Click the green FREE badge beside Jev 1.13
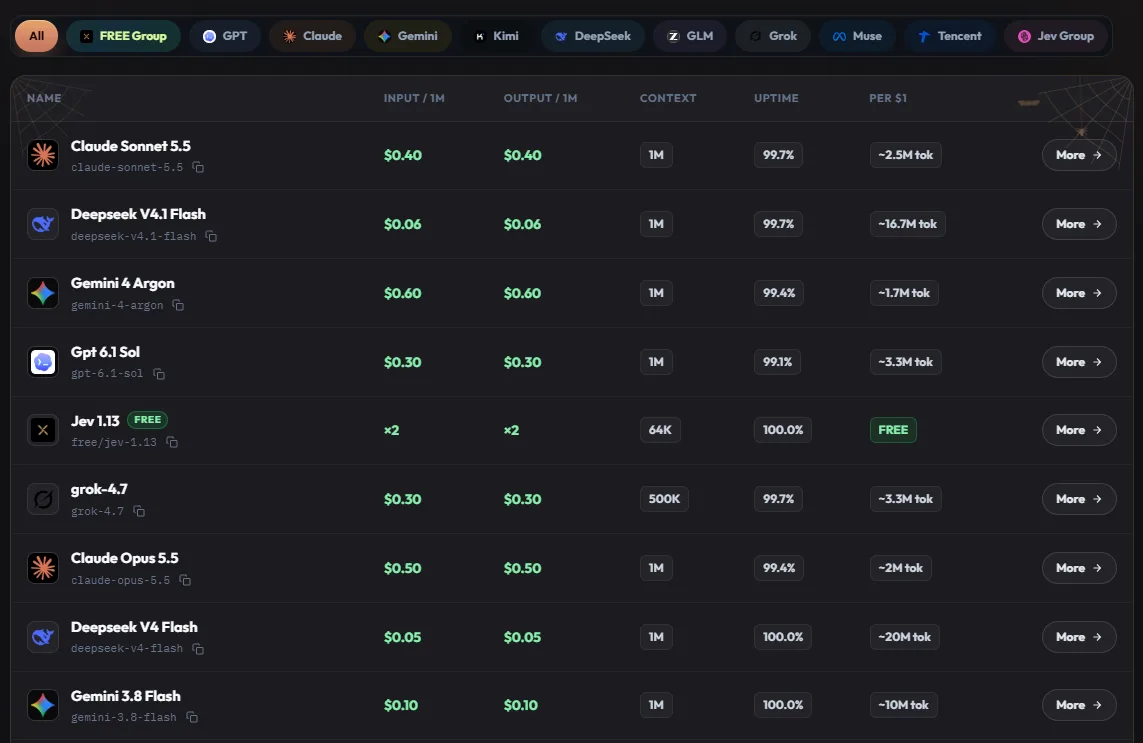 147,420
